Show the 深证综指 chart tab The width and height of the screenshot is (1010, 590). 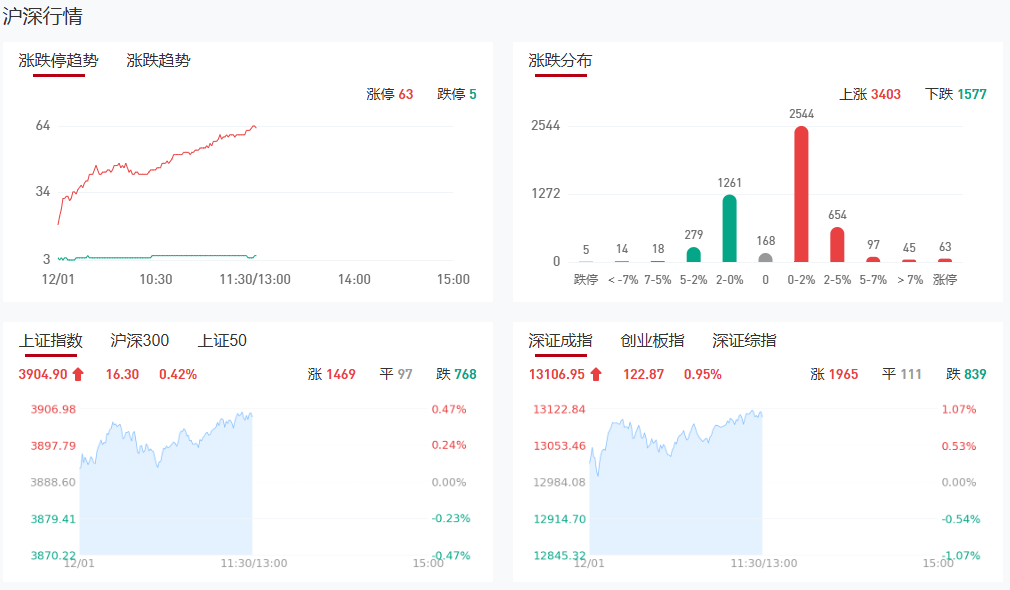(744, 341)
